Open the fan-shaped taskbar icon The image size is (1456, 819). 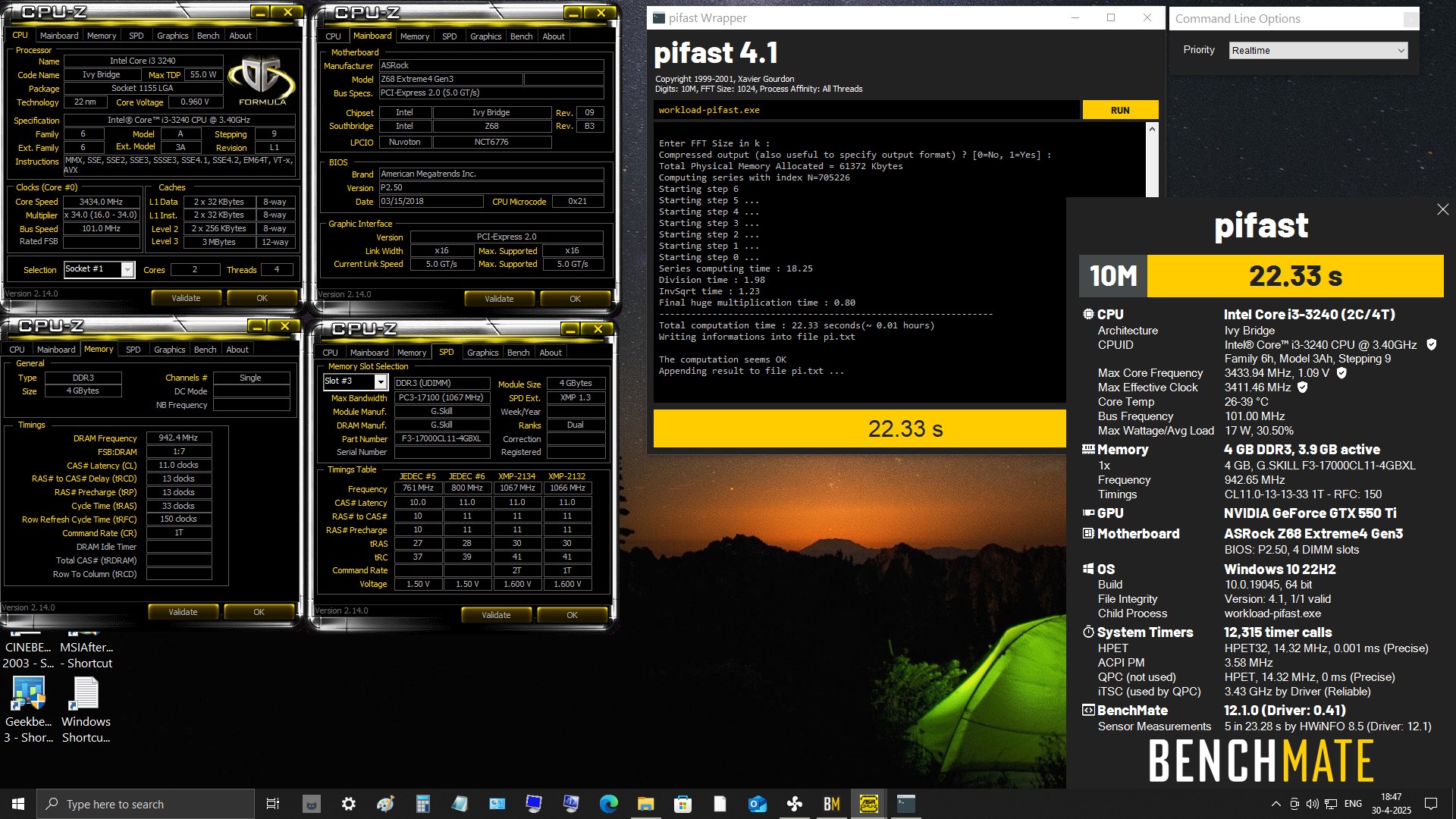[794, 804]
